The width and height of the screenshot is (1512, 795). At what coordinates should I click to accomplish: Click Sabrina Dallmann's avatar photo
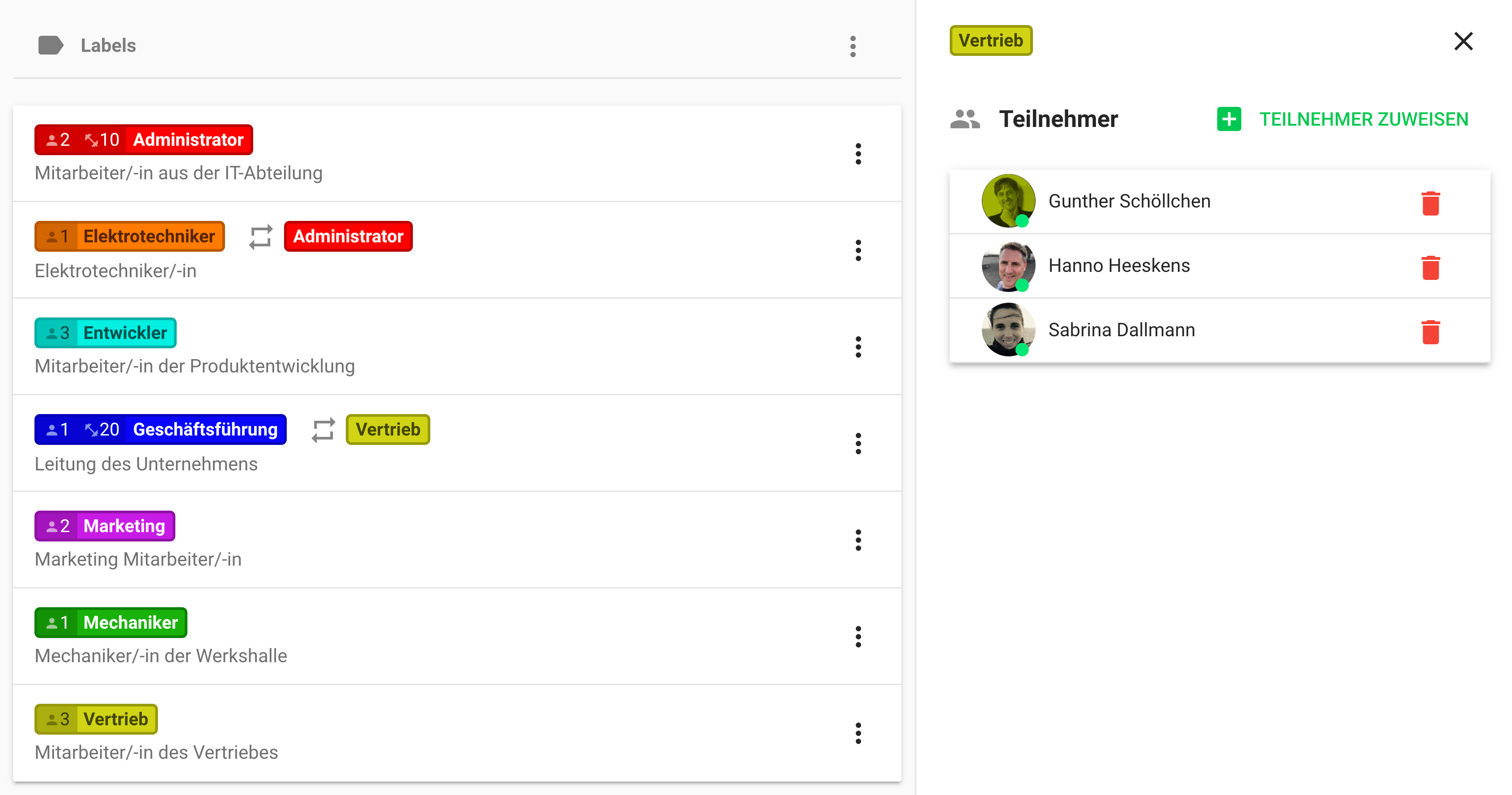click(1008, 330)
